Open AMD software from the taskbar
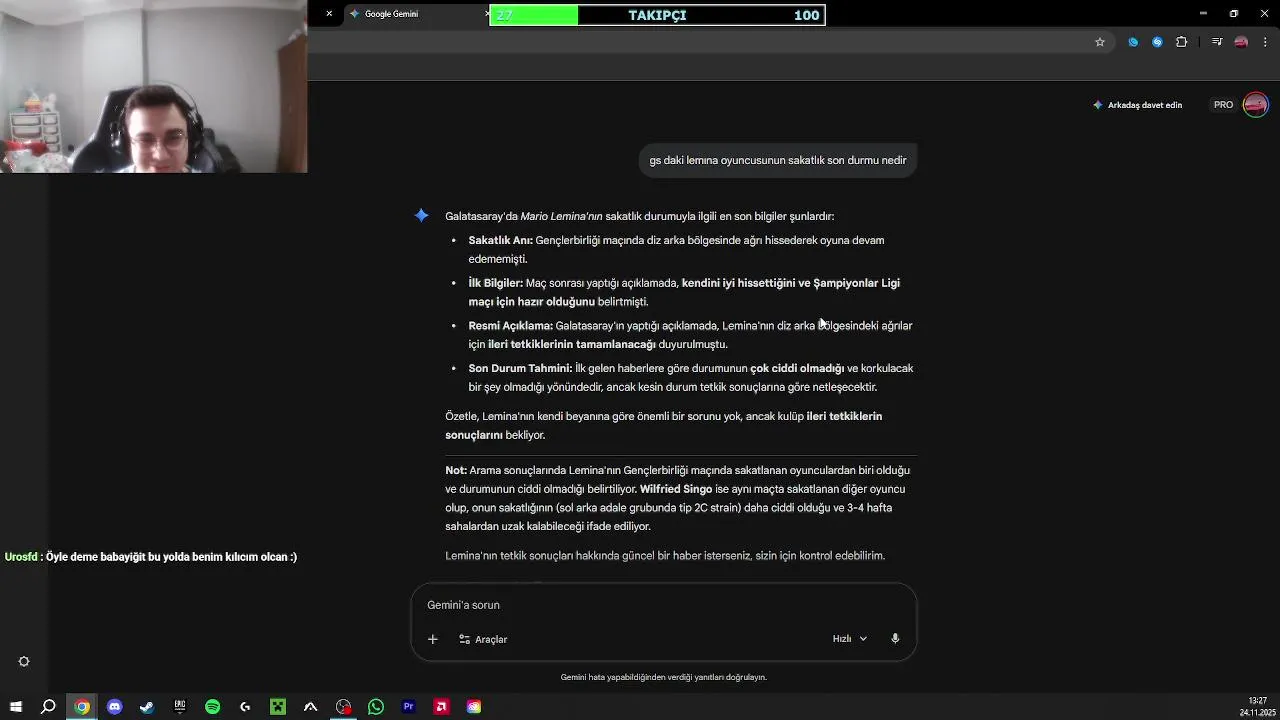 (441, 707)
